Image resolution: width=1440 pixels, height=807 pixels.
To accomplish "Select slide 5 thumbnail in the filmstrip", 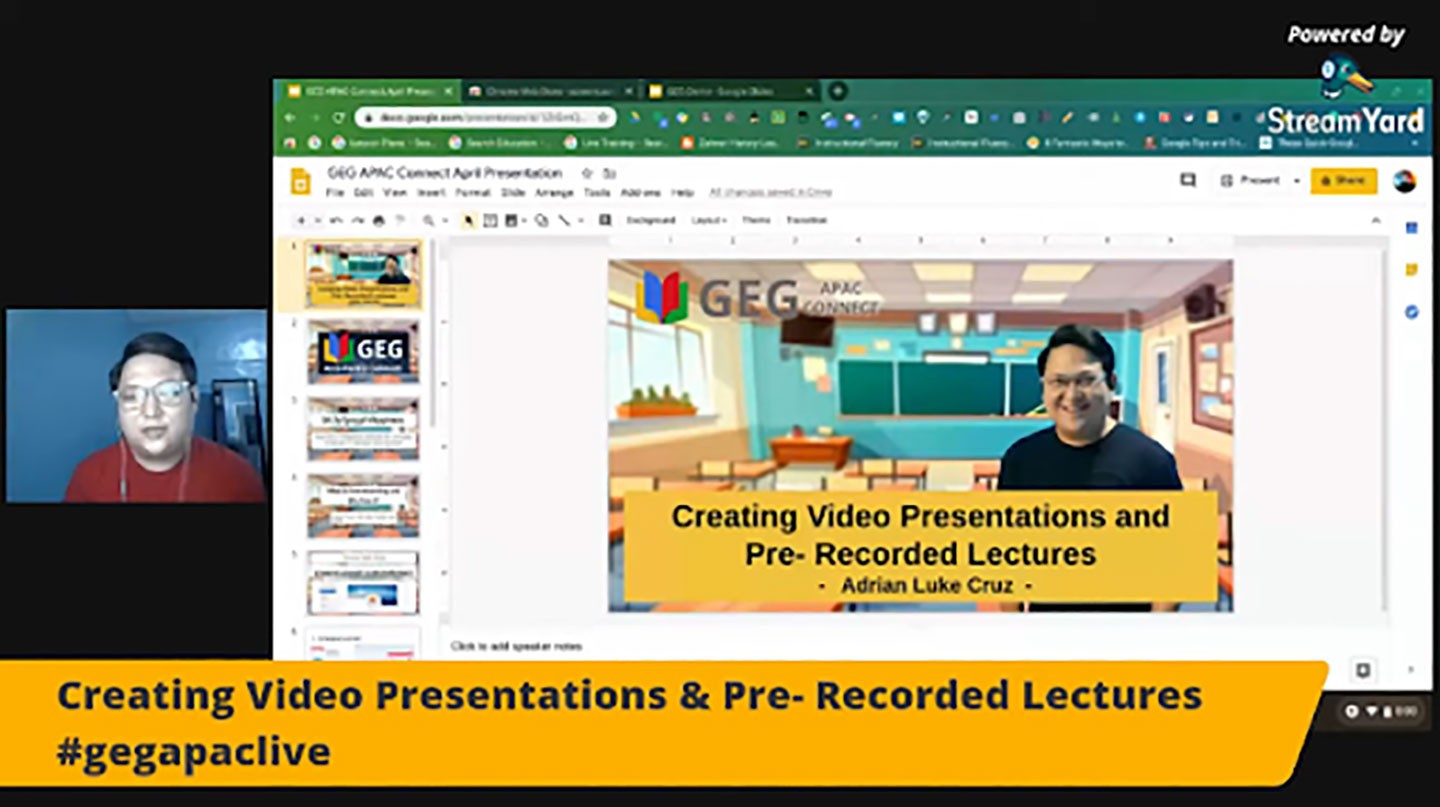I will [x=364, y=583].
